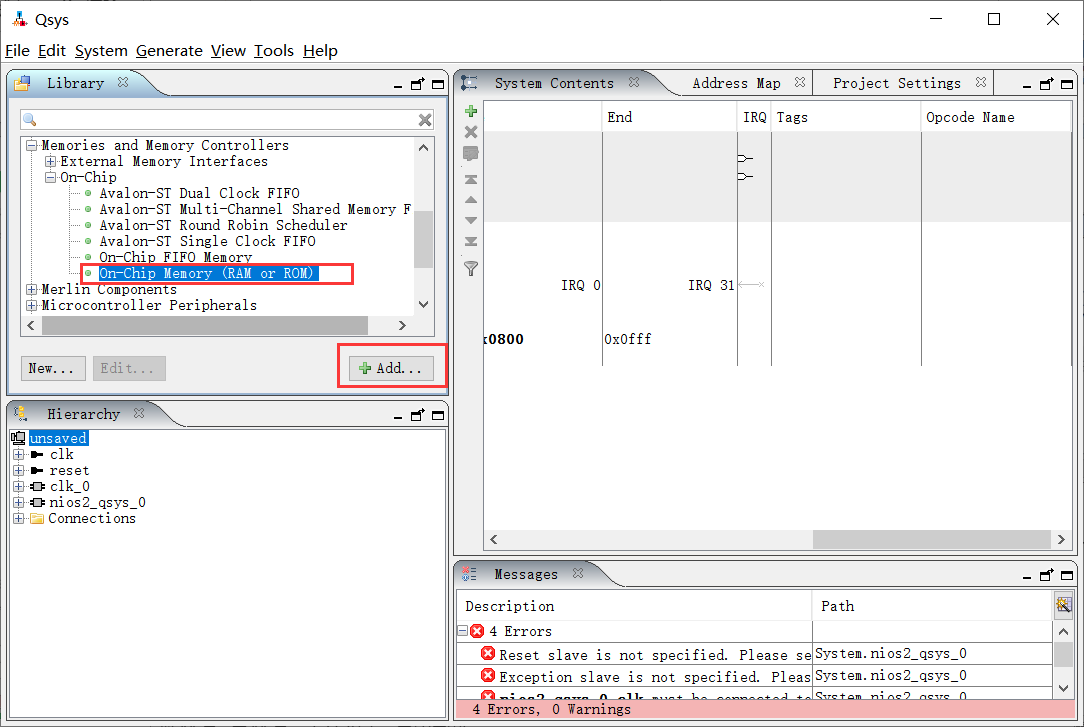The width and height of the screenshot is (1084, 727).
Task: Clear the Library search with X icon
Action: coord(425,120)
